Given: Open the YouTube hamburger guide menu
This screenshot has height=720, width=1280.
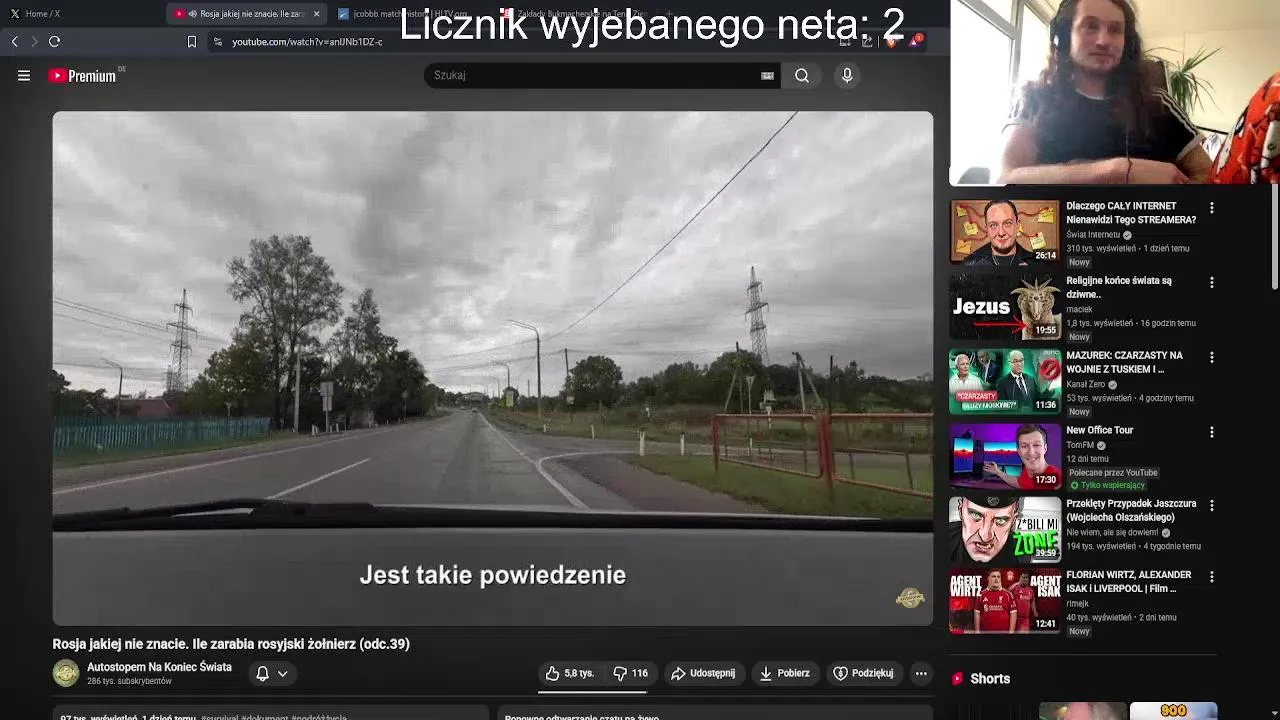Looking at the screenshot, I should 24,75.
